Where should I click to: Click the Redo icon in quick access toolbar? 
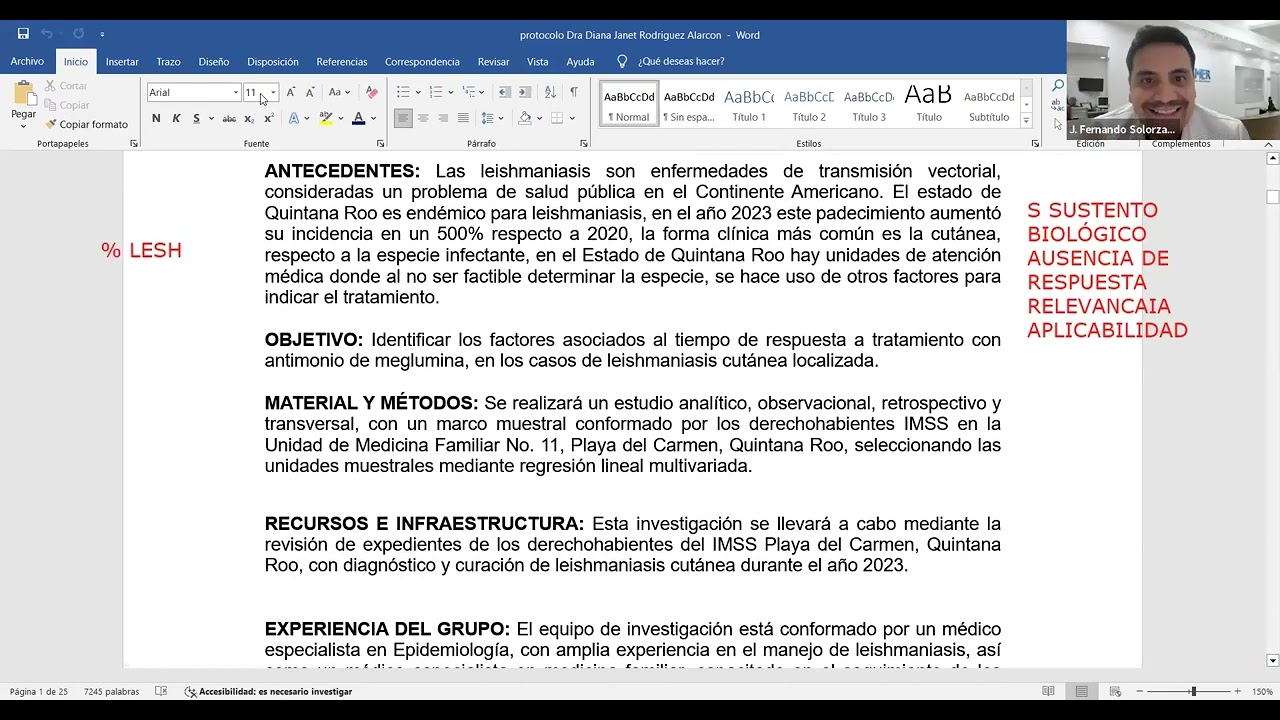[78, 34]
